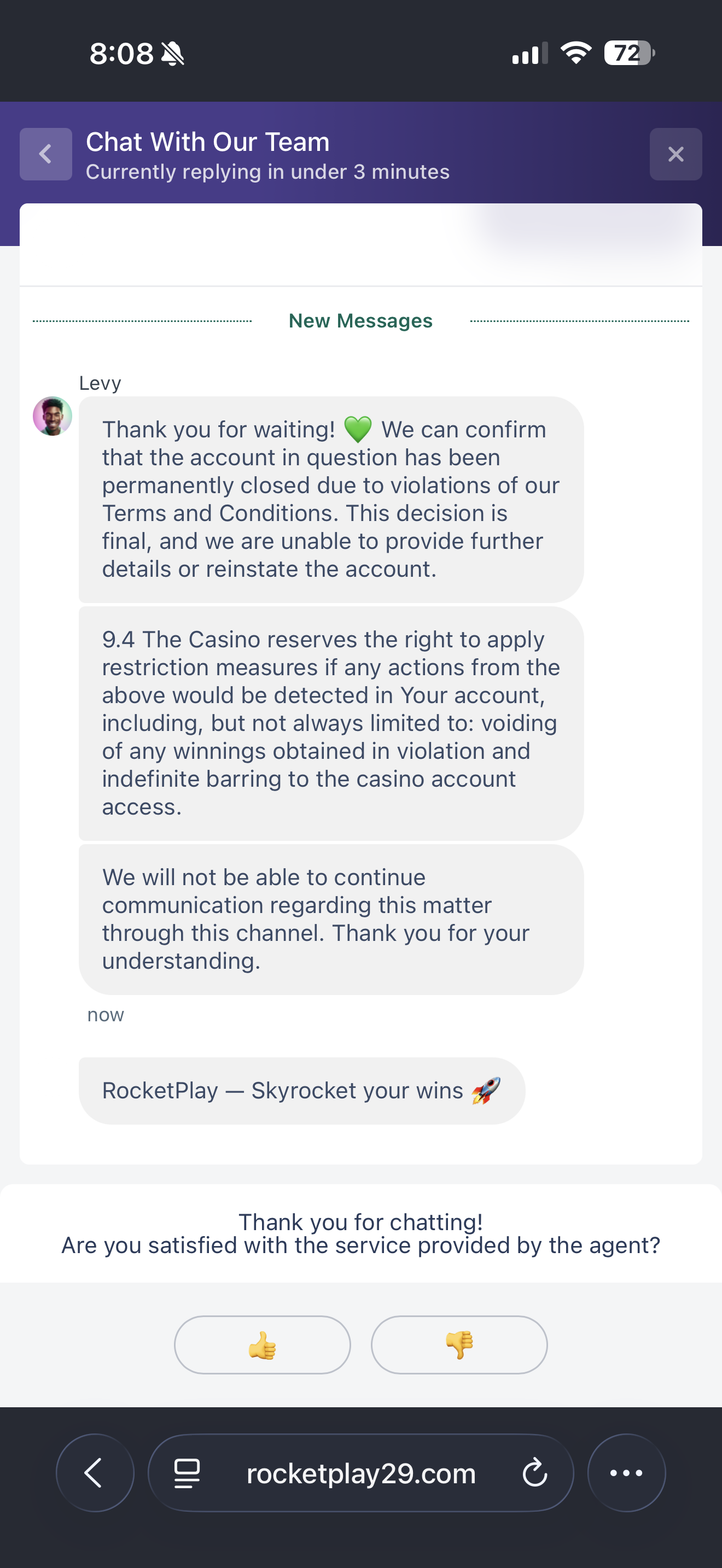The image size is (722, 1568).
Task: Rate the agent with thumbs down
Action: click(459, 1344)
